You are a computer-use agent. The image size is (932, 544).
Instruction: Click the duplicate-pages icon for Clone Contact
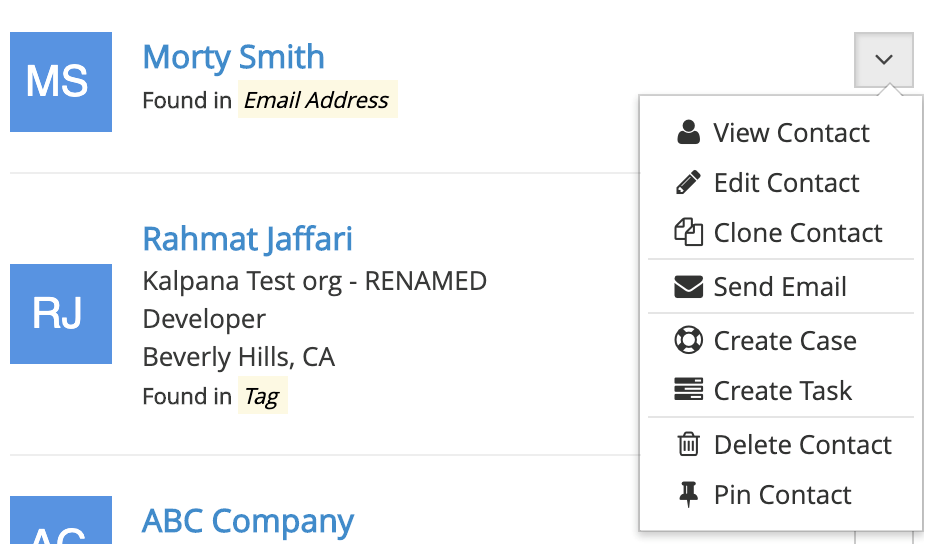[x=688, y=232]
